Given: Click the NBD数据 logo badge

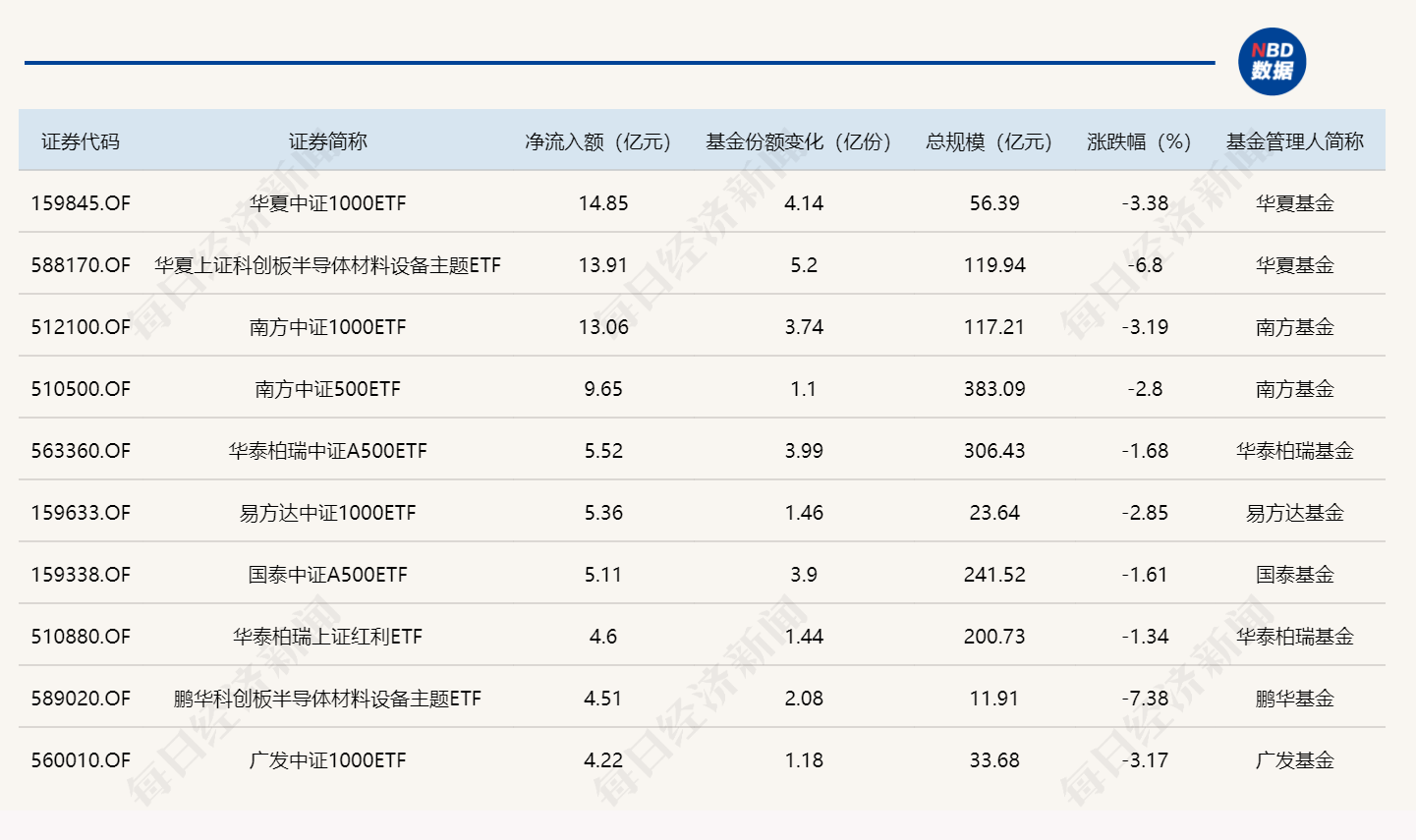Looking at the screenshot, I should (x=1272, y=61).
